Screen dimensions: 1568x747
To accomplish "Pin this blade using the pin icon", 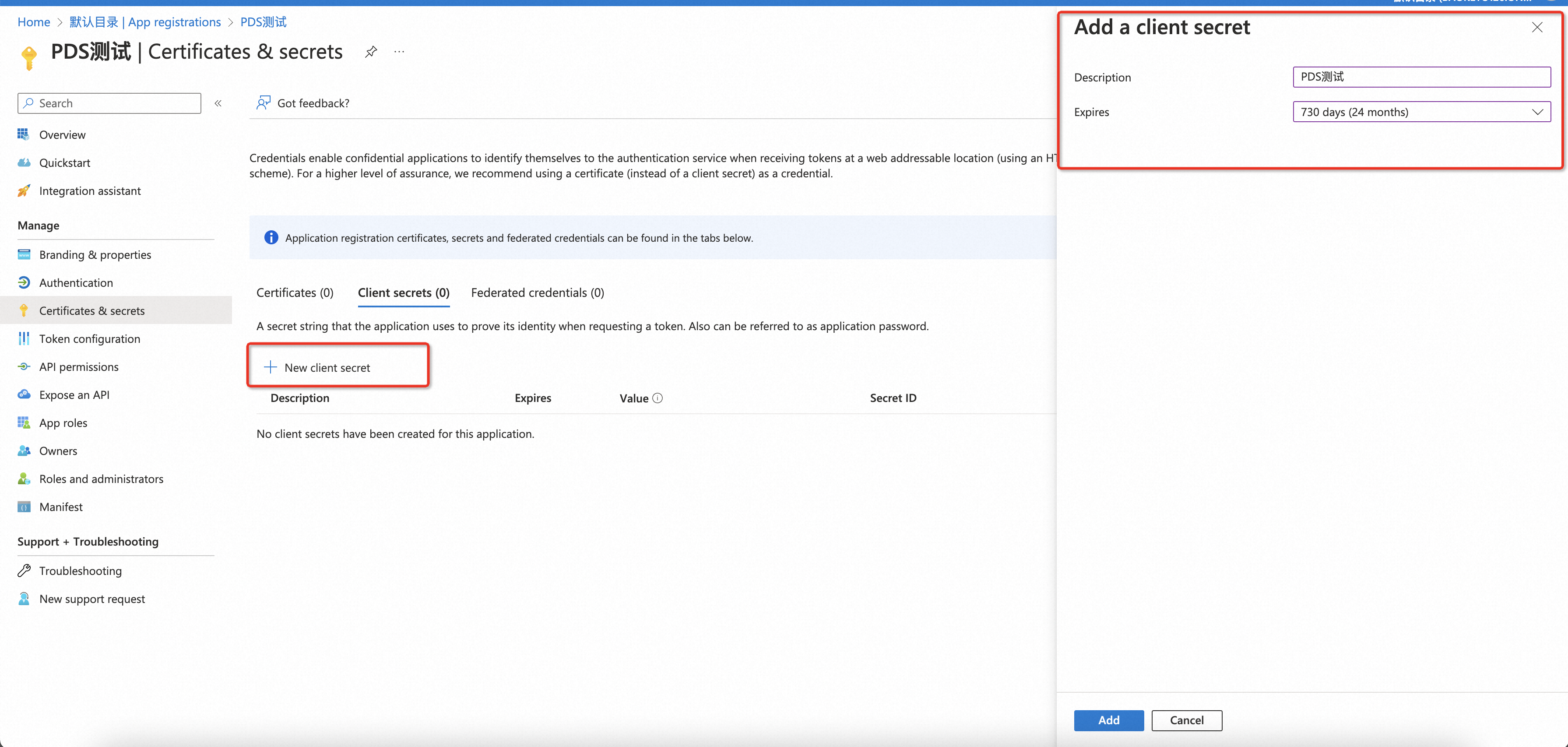I will [x=371, y=52].
